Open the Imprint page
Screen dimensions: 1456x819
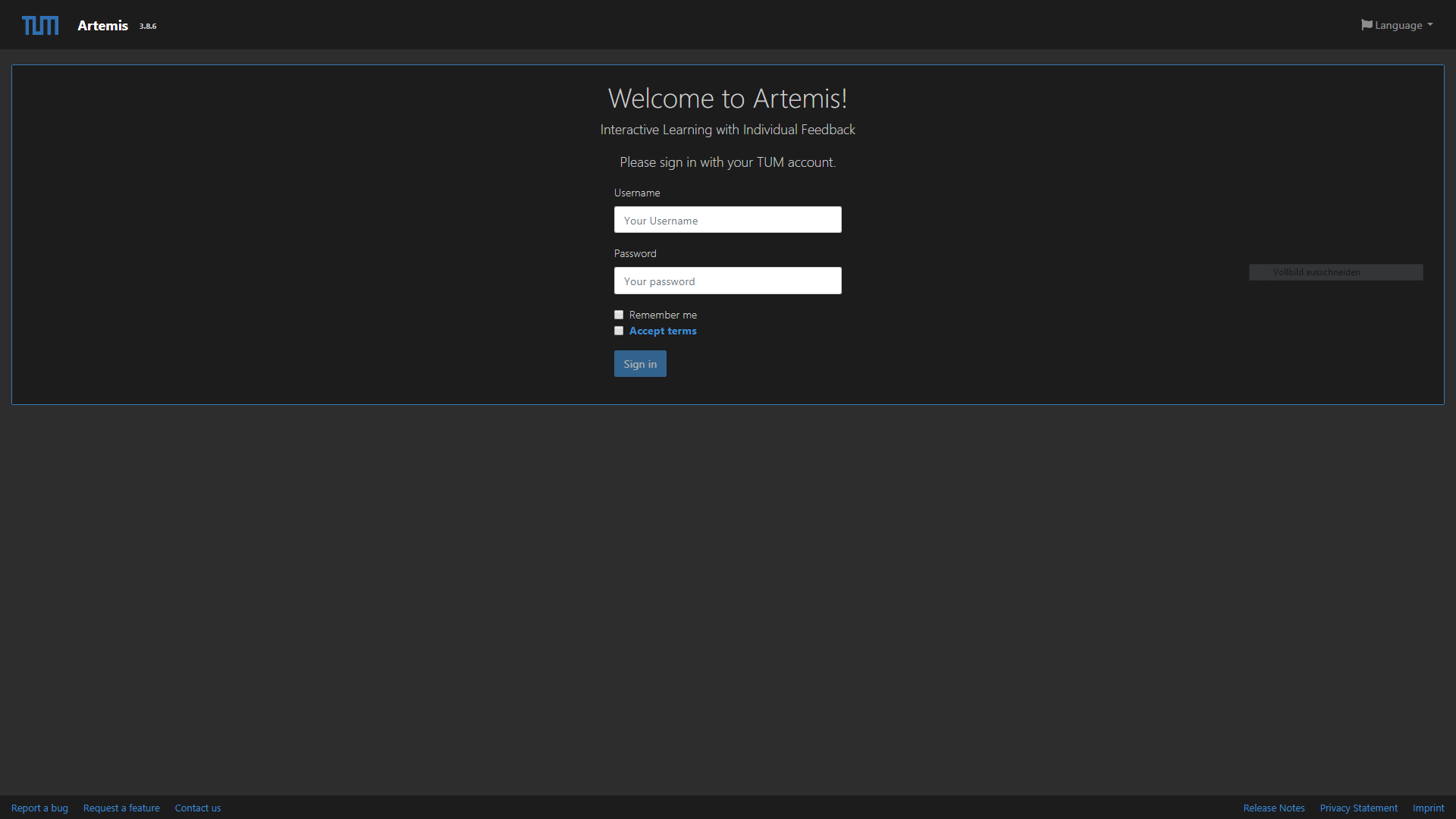[x=1429, y=808]
